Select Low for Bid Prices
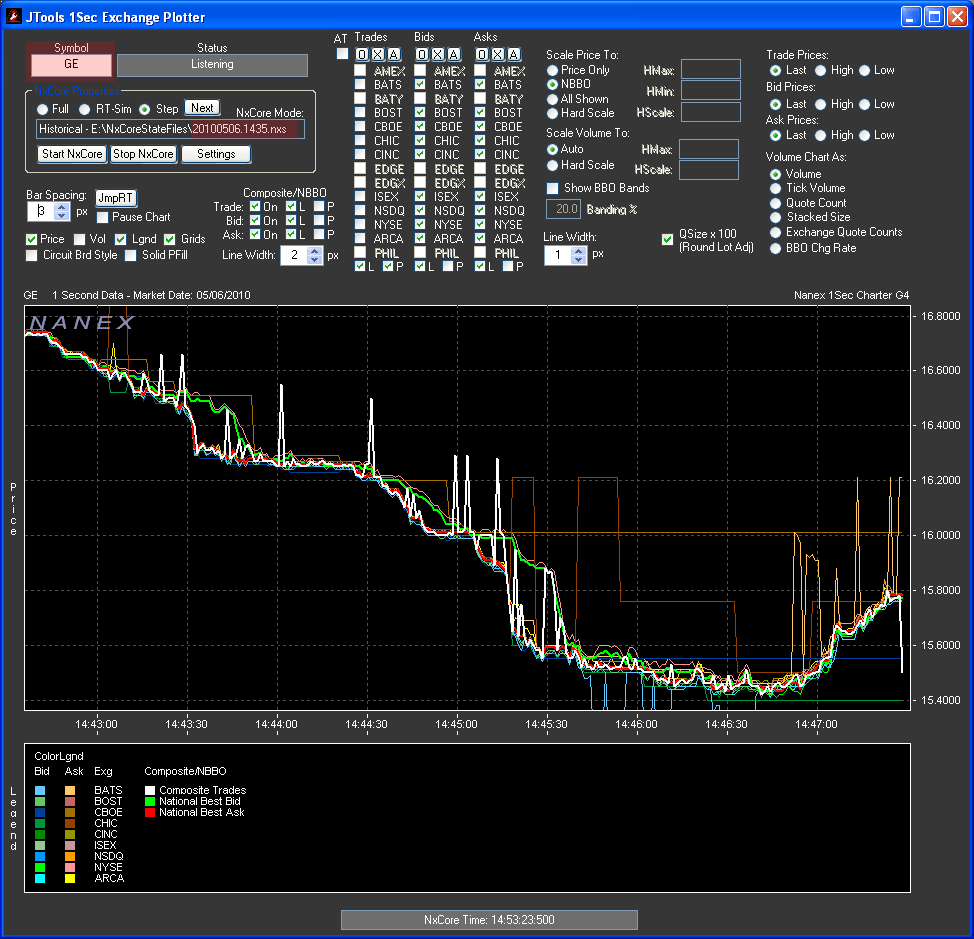 tap(864, 104)
